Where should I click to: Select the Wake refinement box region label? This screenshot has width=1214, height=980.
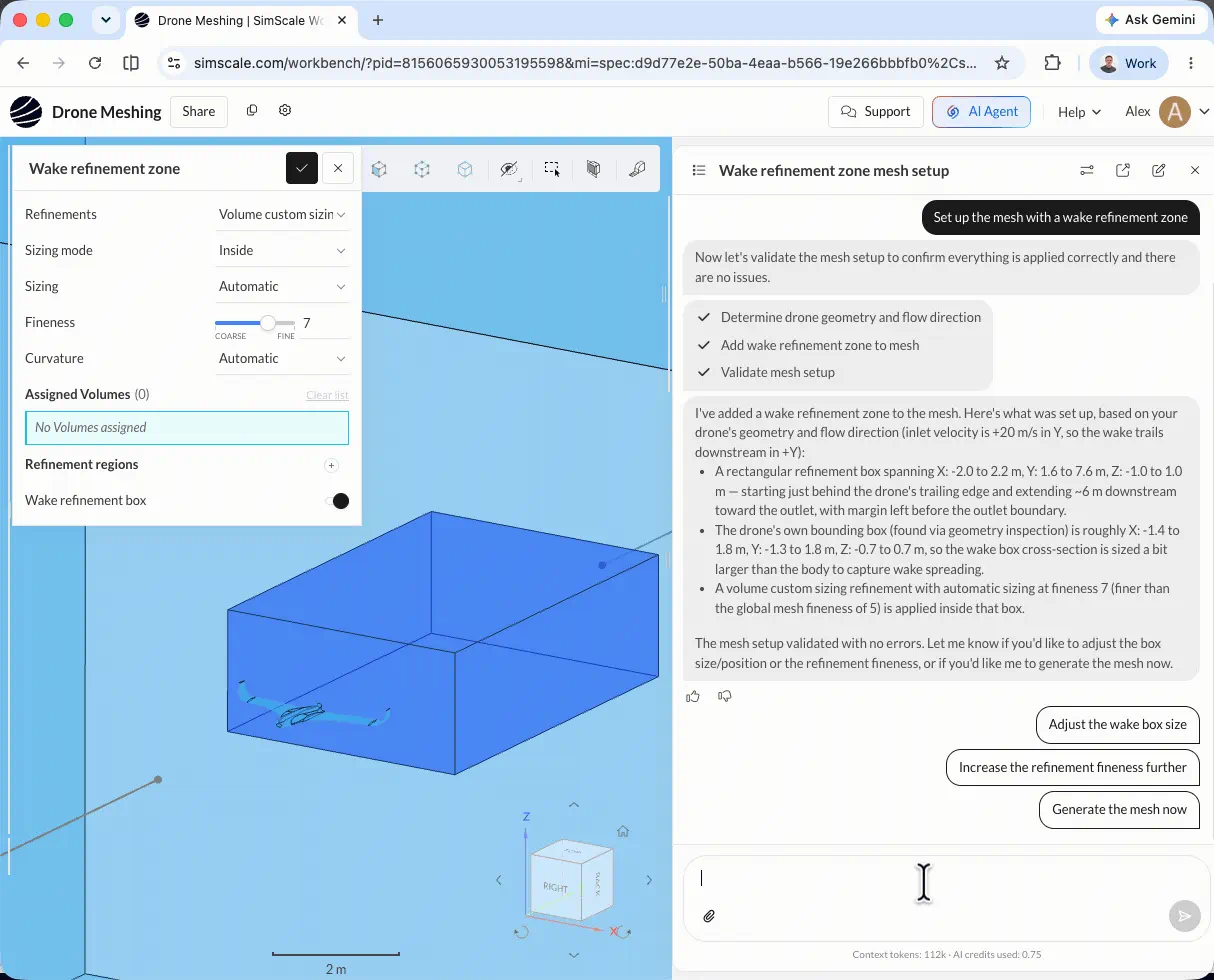(x=86, y=500)
